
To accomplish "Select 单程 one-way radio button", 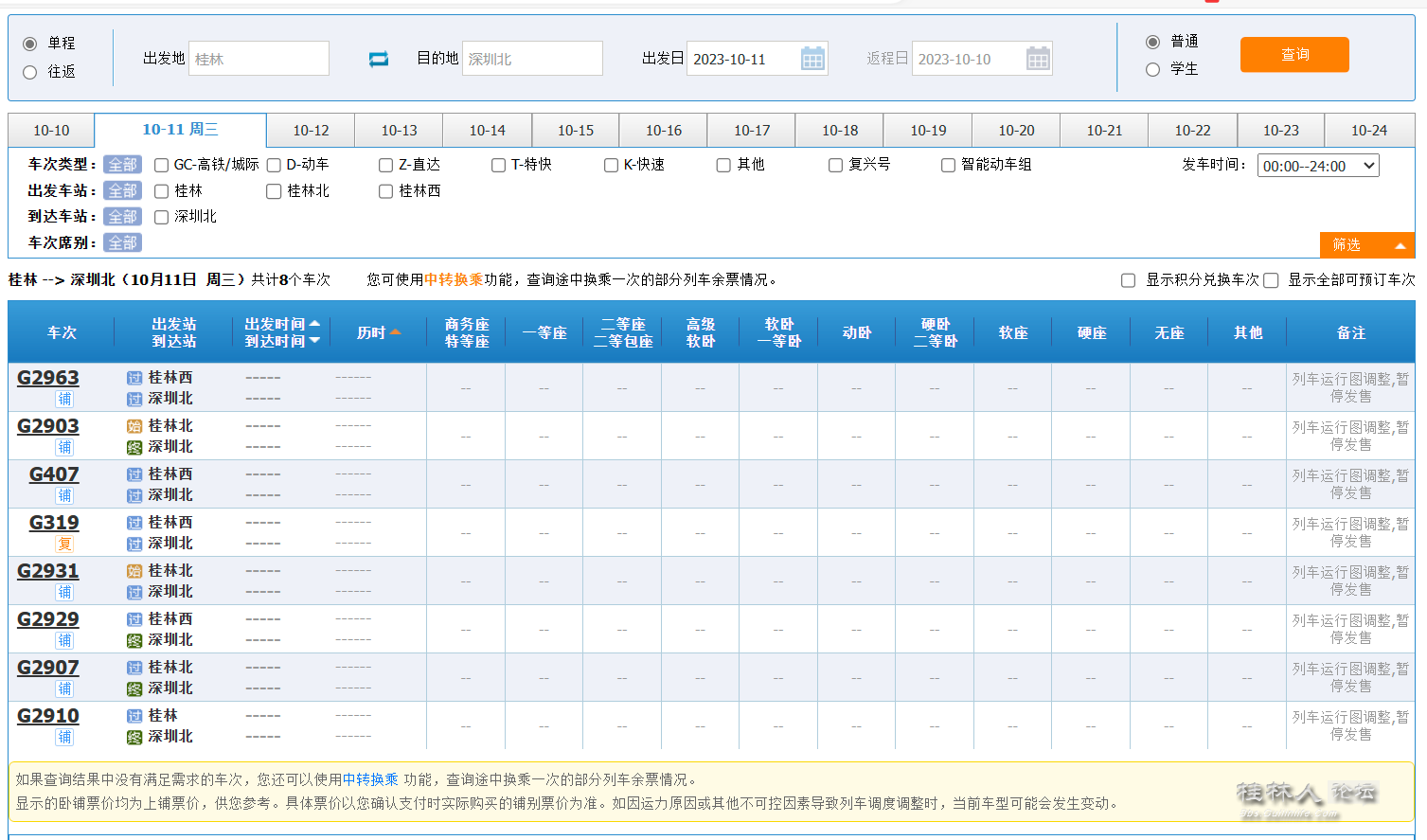I will (29, 44).
